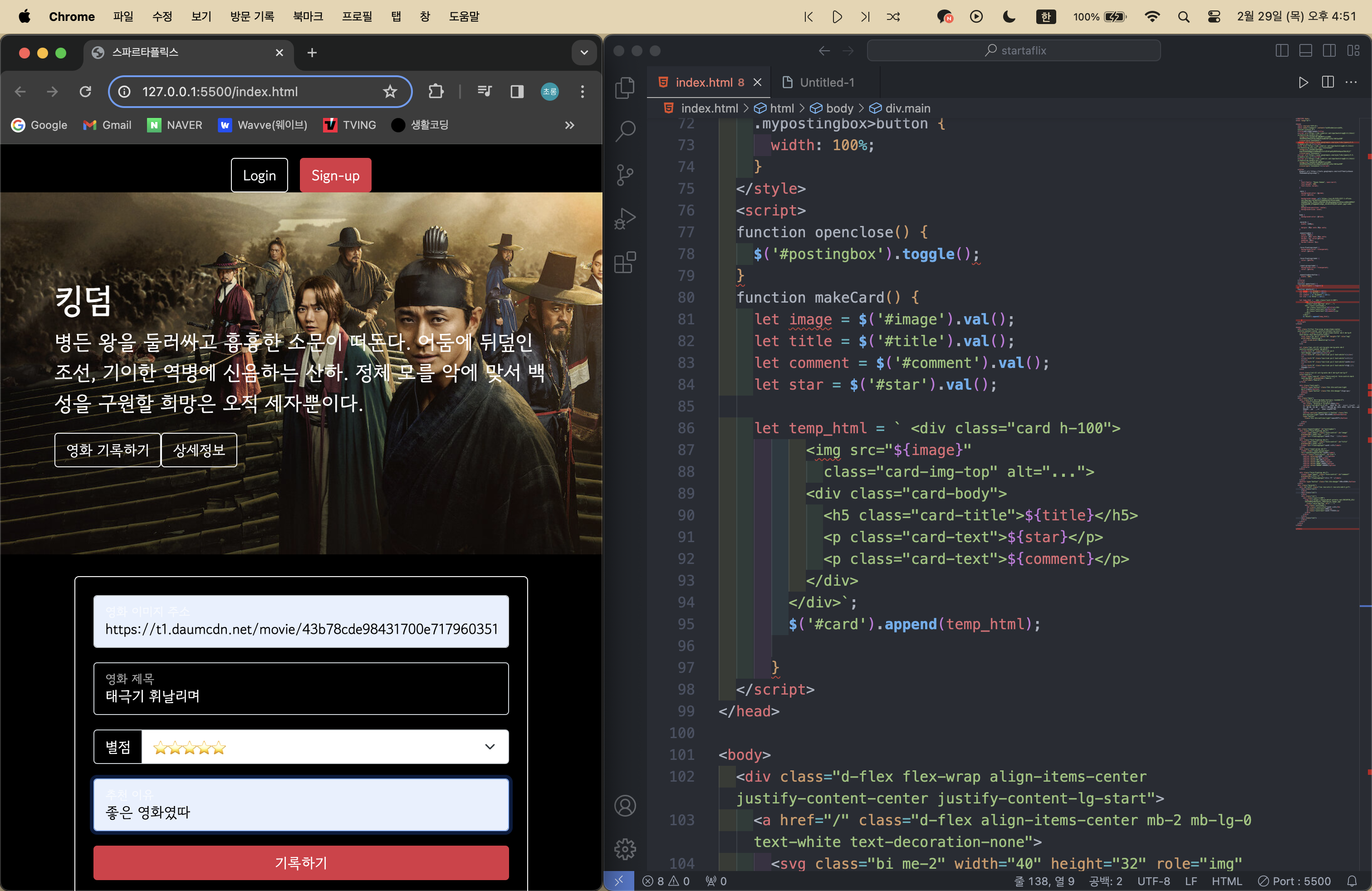Open the 파일 menu in menu bar
The width and height of the screenshot is (1372, 891).
tap(123, 17)
